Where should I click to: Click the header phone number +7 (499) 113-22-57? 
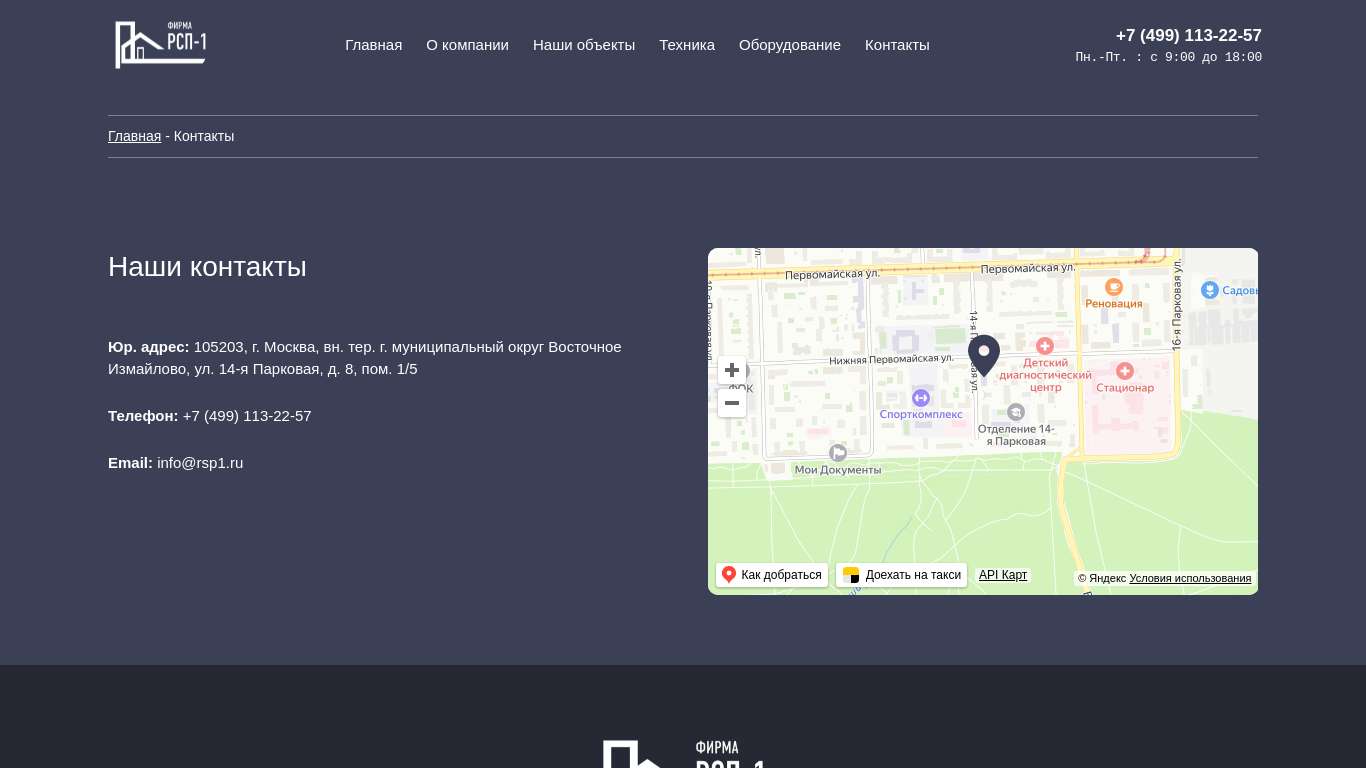coord(1188,35)
